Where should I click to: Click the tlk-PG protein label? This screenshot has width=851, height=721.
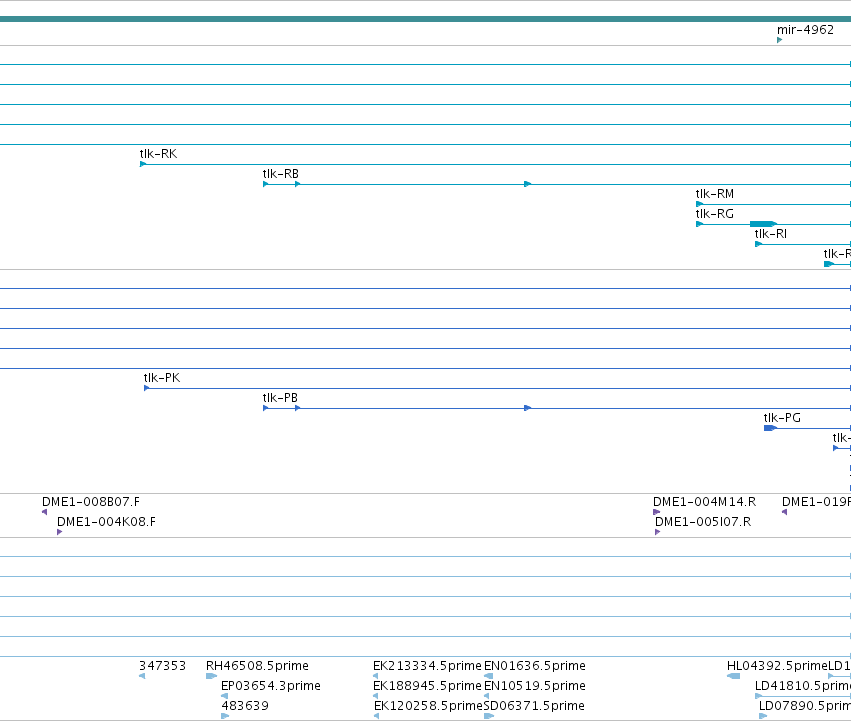pyautogui.click(x=782, y=418)
